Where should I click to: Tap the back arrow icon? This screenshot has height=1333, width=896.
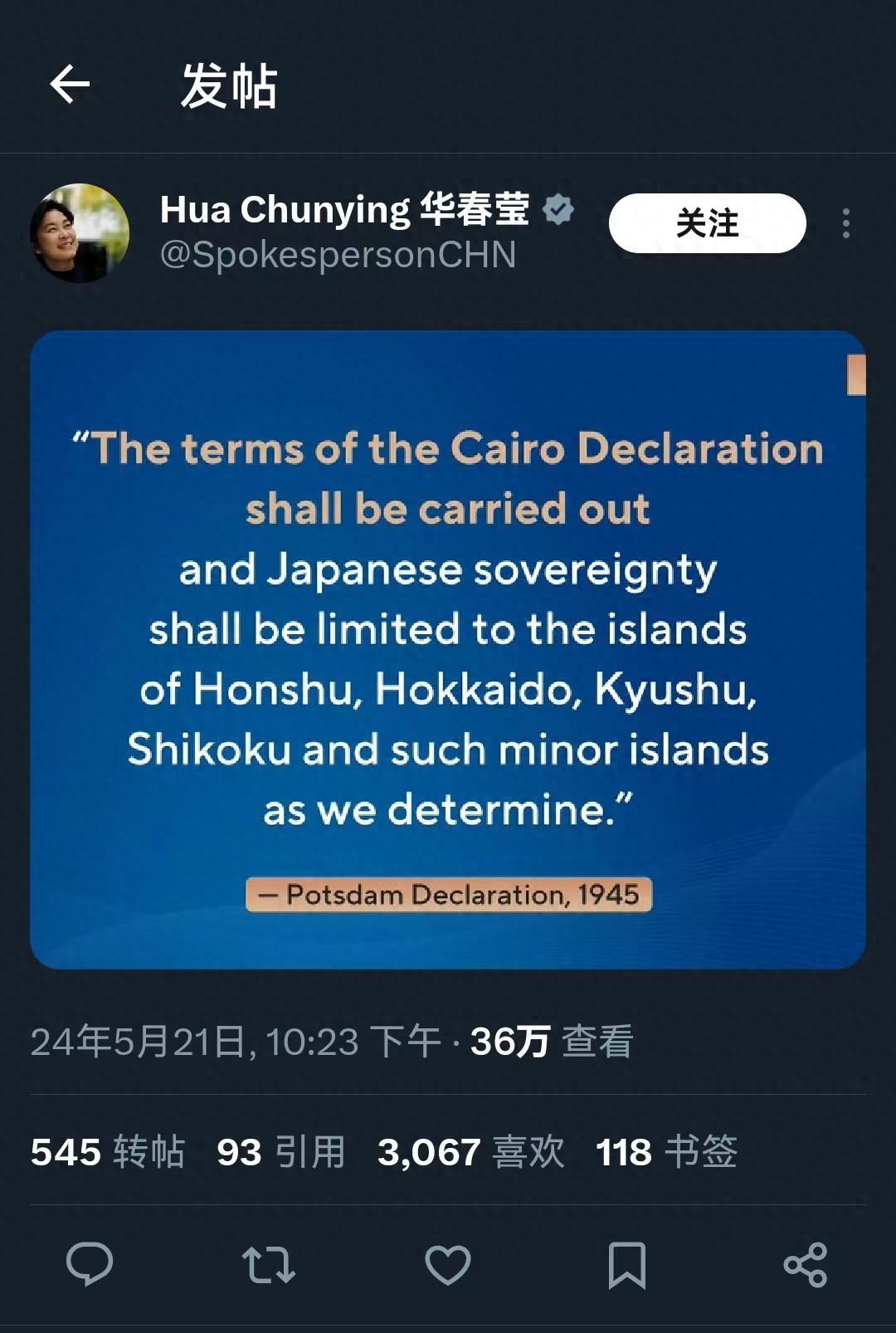point(70,85)
